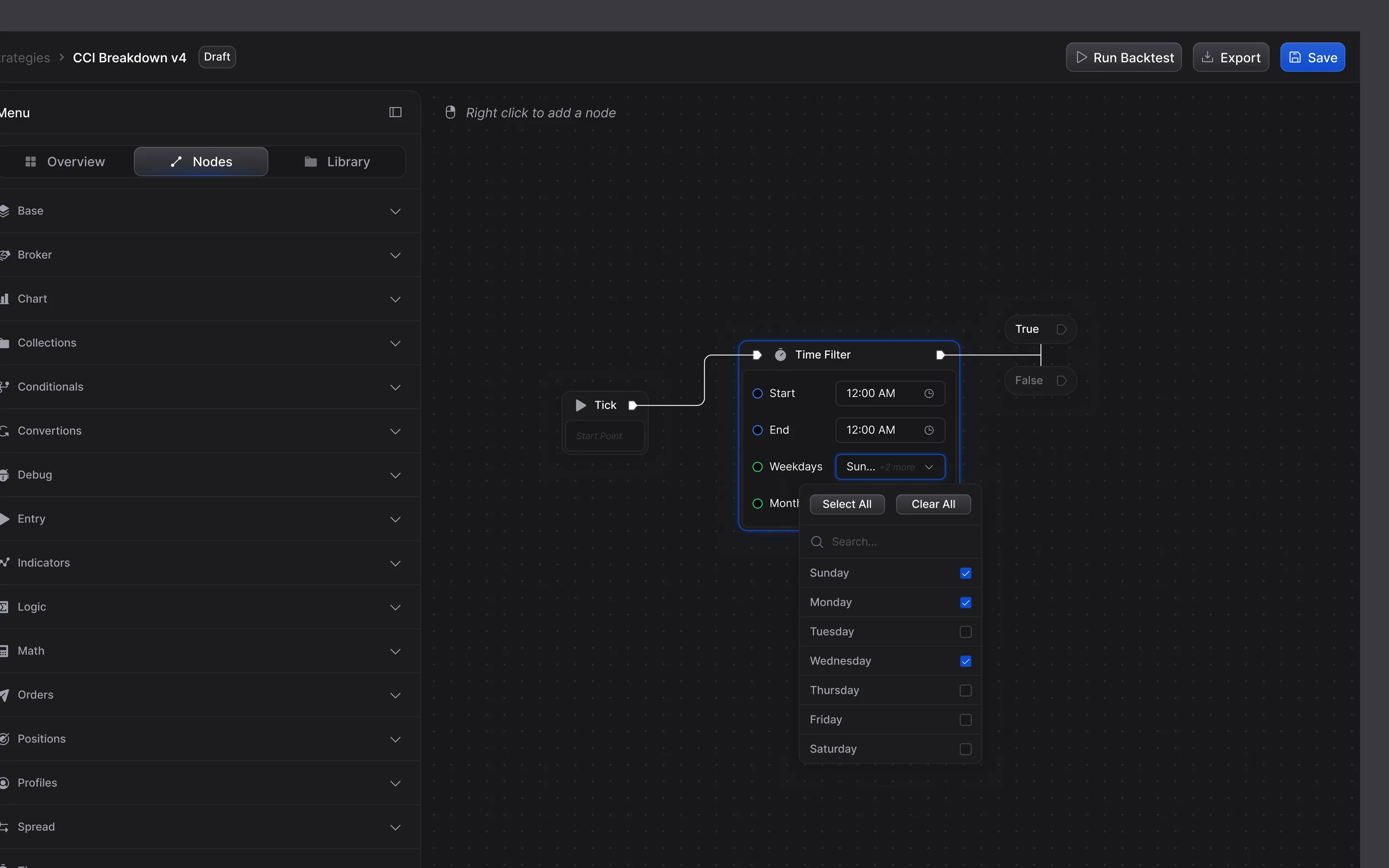Click the Tick node play icon
Screen dimensions: 1389x868
[581, 405]
